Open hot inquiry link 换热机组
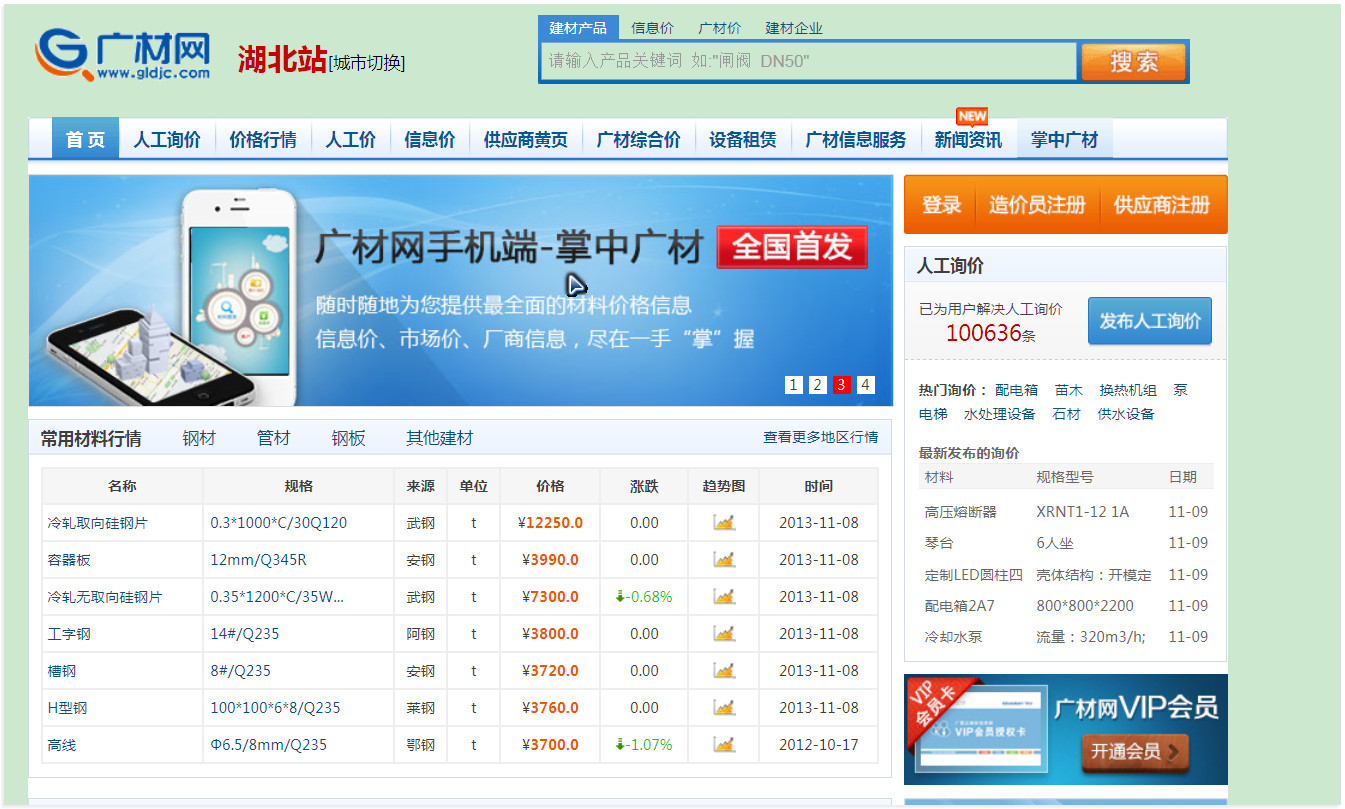This screenshot has width=1345, height=809. point(1128,390)
